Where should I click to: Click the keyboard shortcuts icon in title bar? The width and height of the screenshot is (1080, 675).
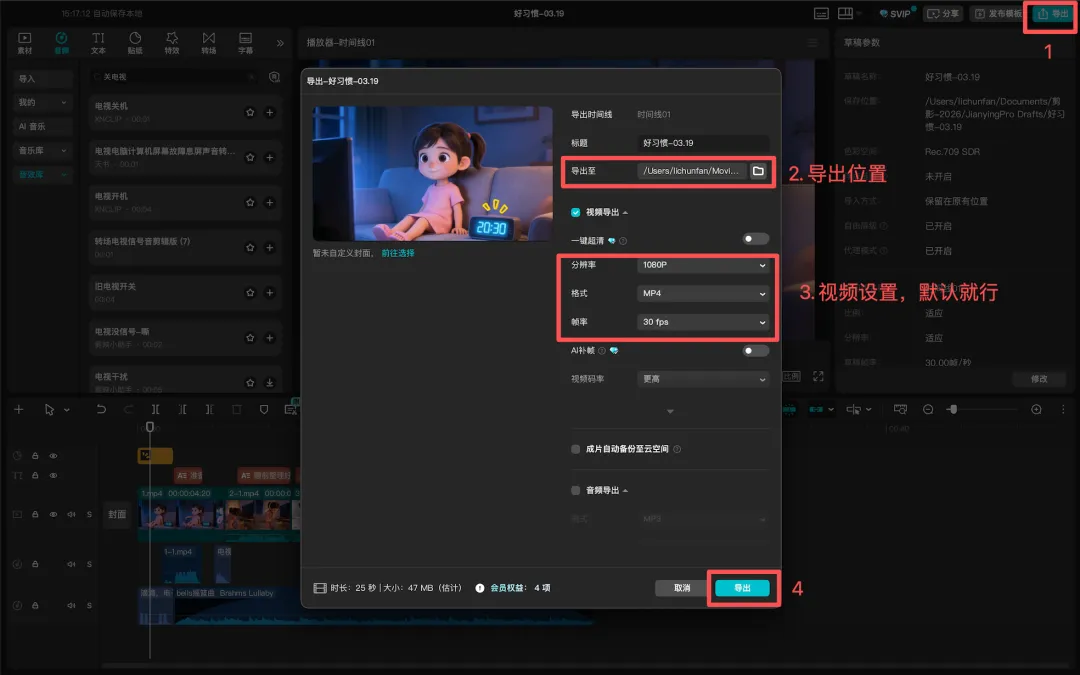[821, 14]
